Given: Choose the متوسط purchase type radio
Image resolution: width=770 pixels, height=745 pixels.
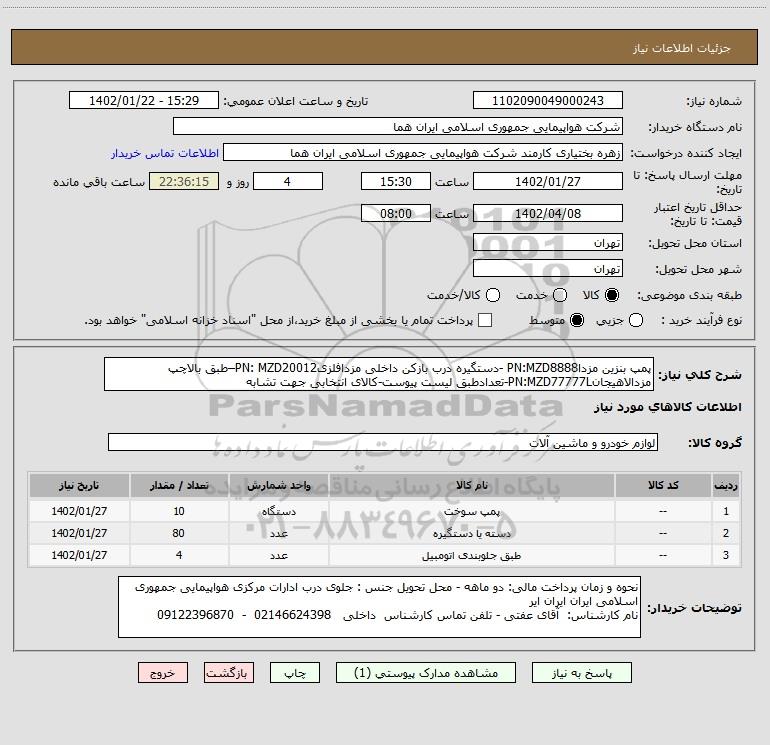Looking at the screenshot, I should [576, 320].
